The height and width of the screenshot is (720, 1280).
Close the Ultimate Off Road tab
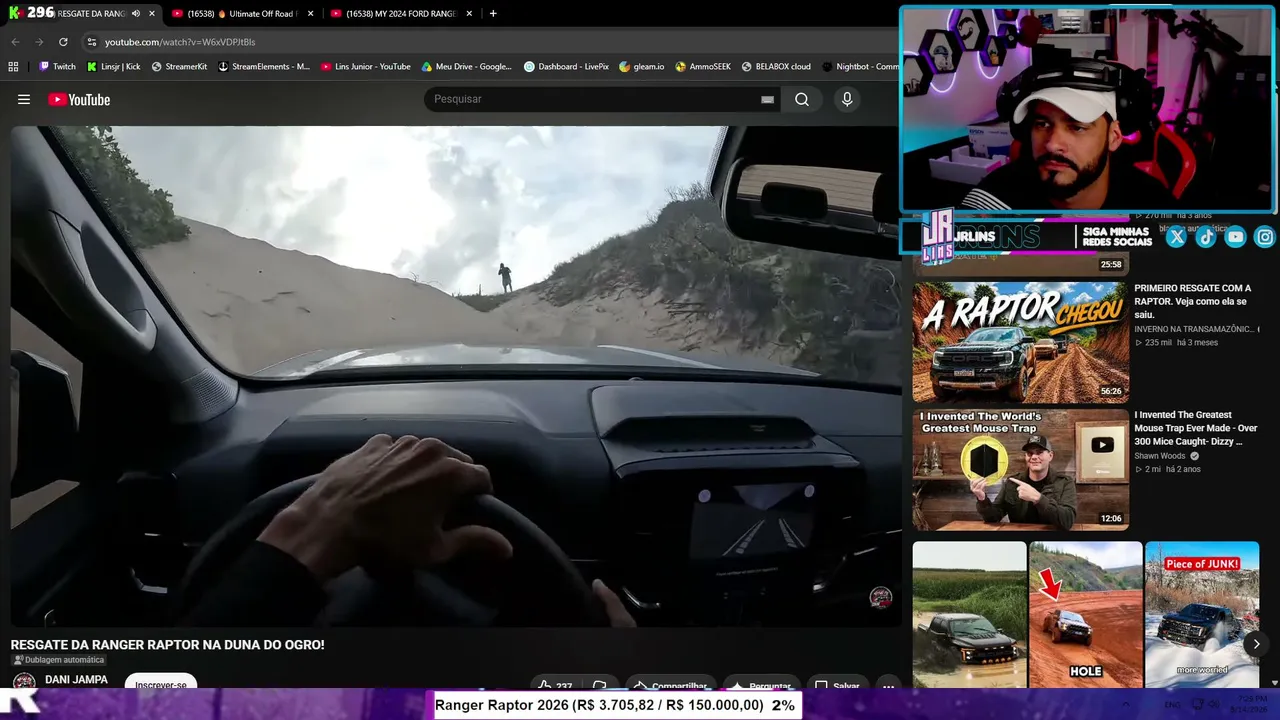(311, 14)
